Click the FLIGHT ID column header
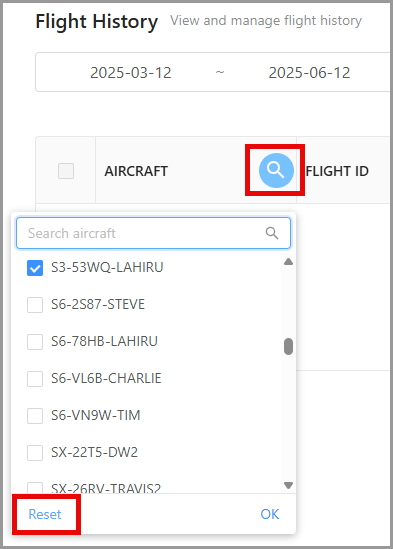 pyautogui.click(x=337, y=171)
